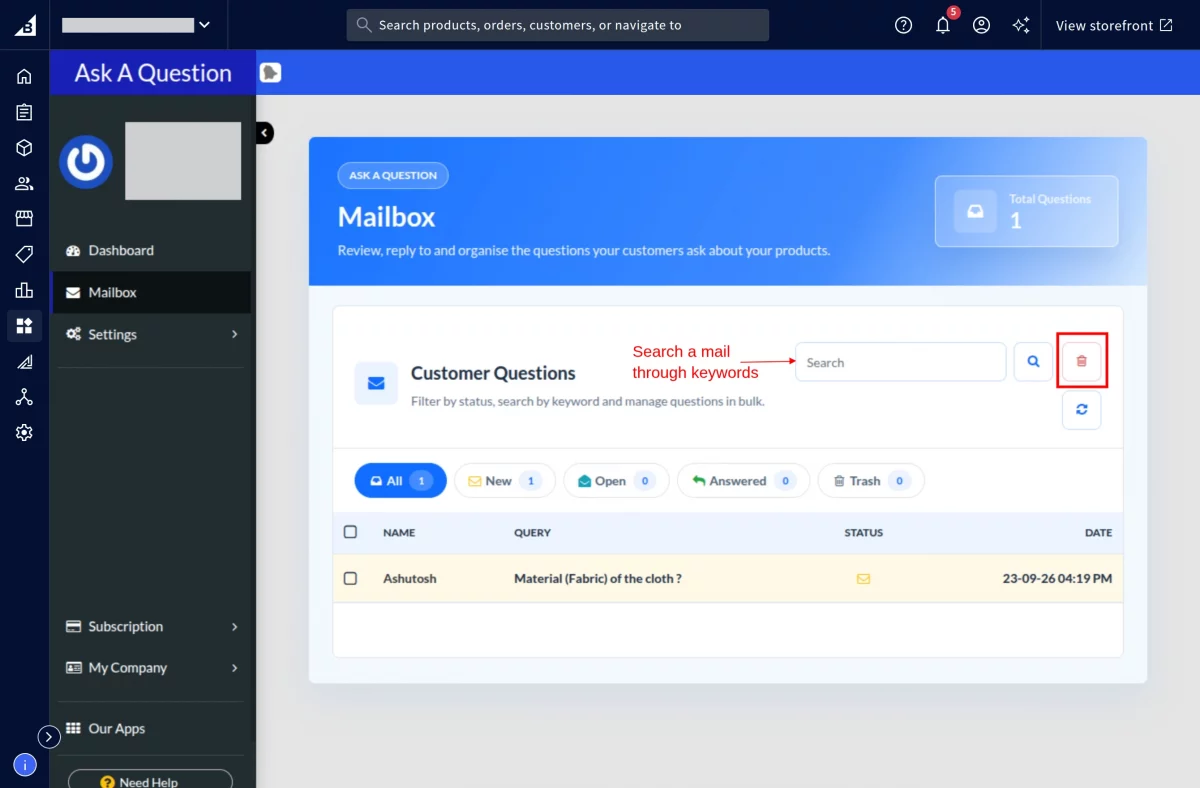Open Products box icon in left rail
The height and width of the screenshot is (788, 1200).
coord(24,148)
